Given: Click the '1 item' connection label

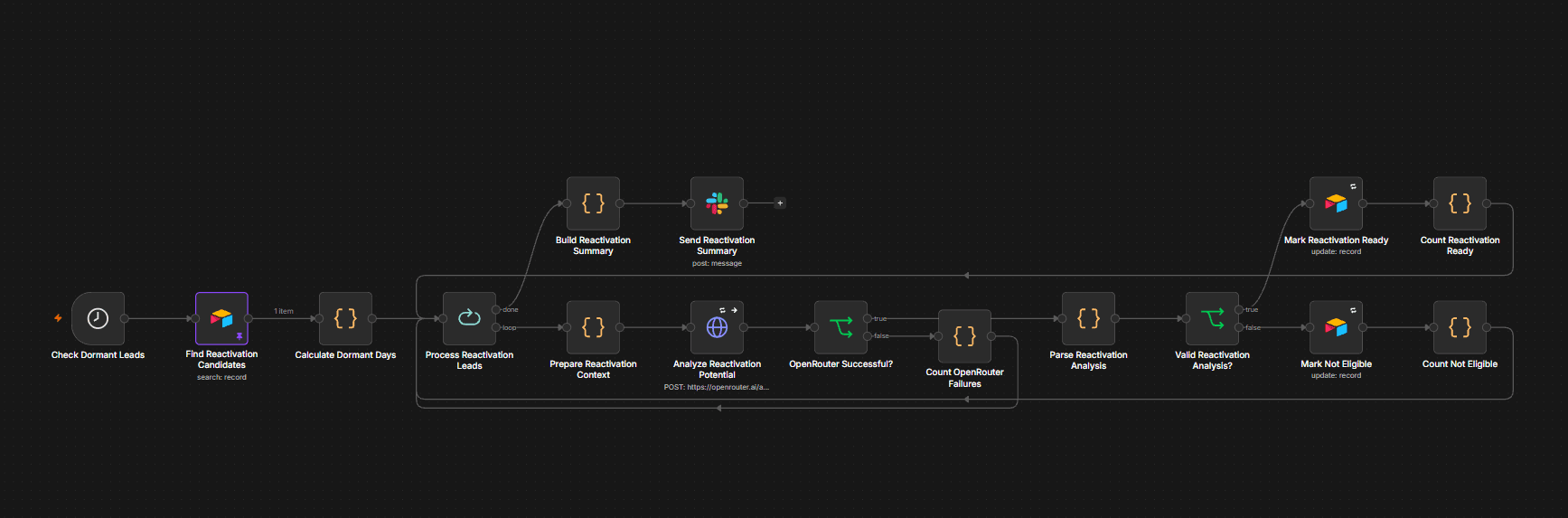Looking at the screenshot, I should (284, 311).
